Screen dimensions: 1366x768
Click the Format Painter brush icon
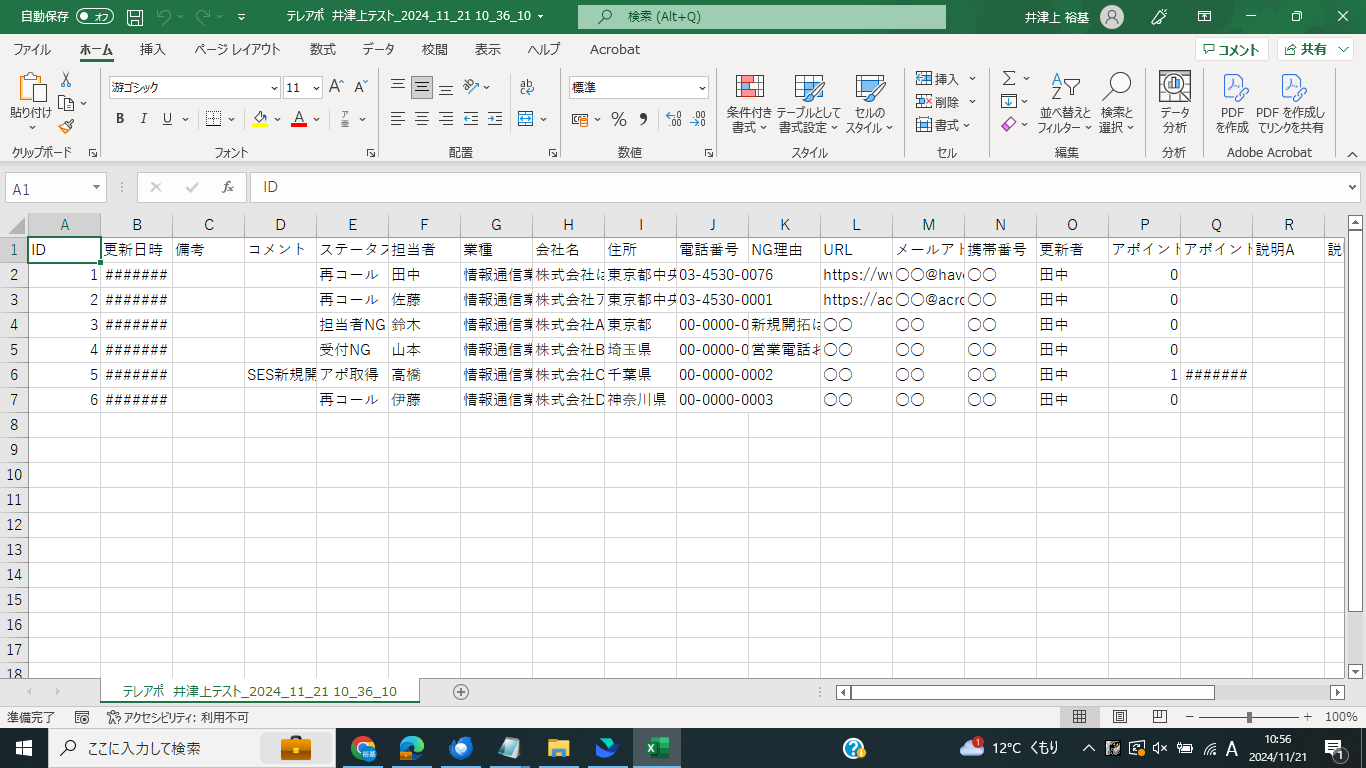coord(66,126)
